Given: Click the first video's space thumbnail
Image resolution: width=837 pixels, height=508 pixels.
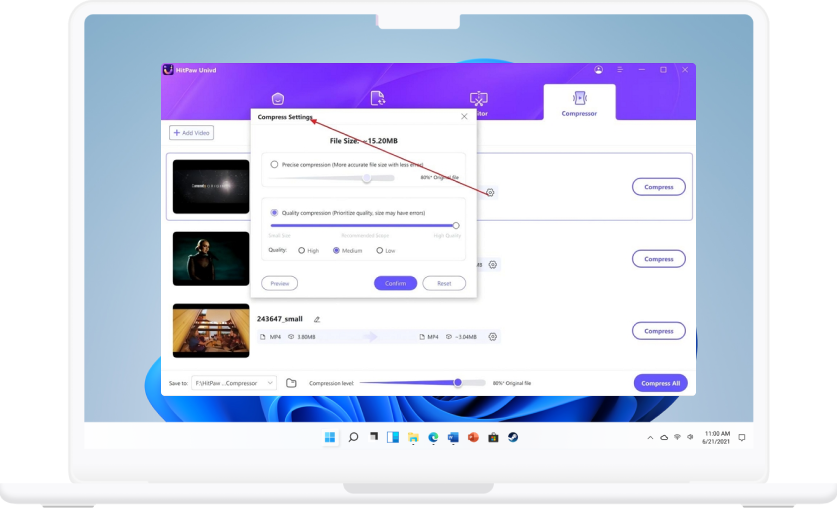Looking at the screenshot, I should point(211,187).
